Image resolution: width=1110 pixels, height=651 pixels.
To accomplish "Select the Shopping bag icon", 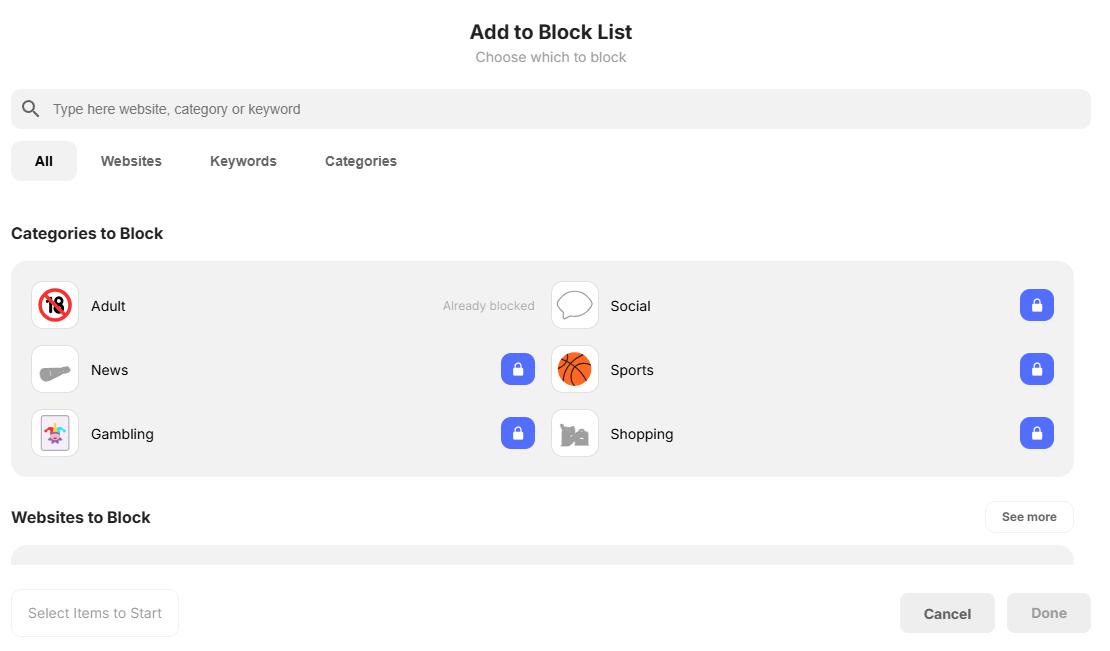I will [x=574, y=433].
